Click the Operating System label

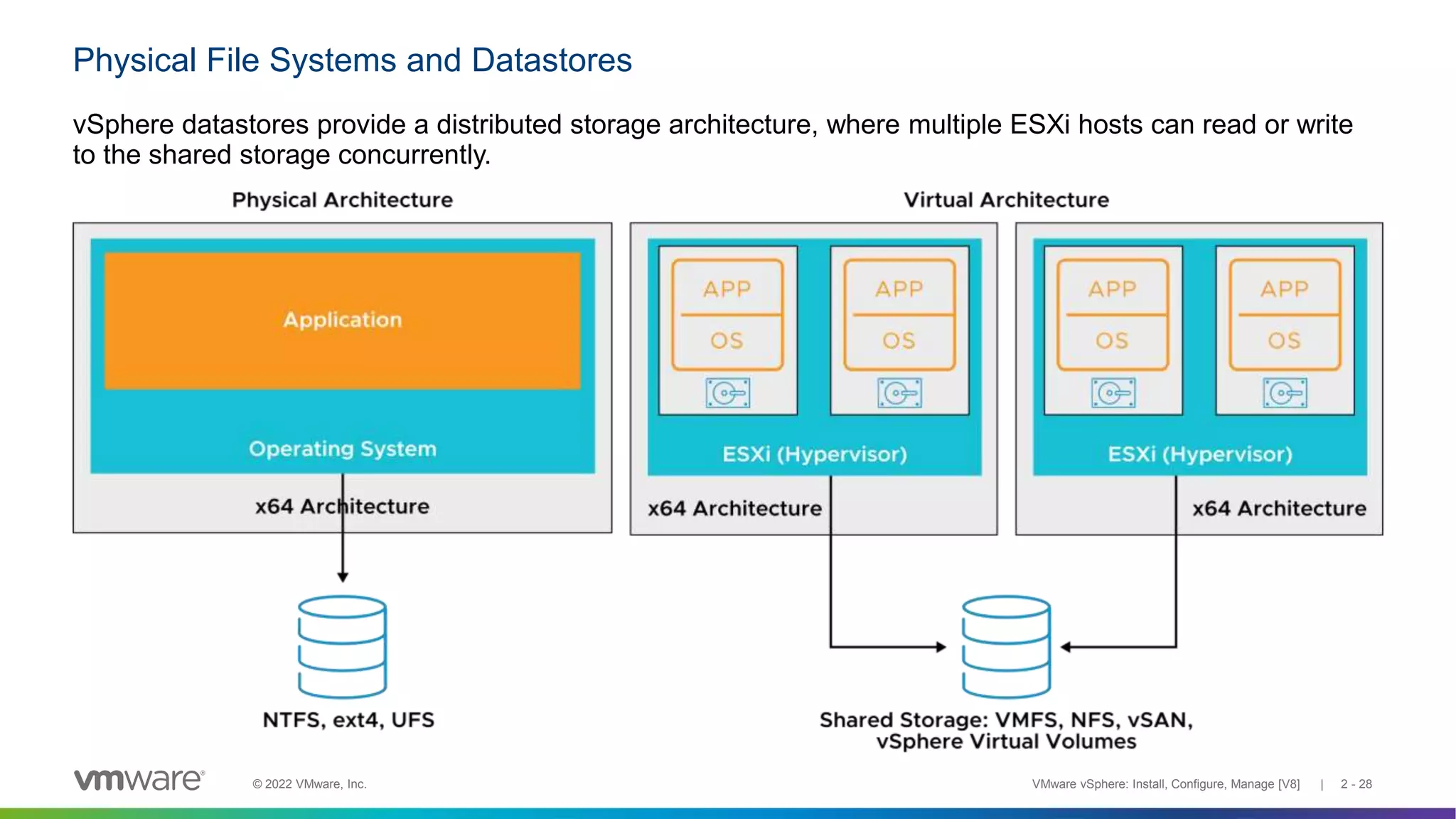click(342, 449)
